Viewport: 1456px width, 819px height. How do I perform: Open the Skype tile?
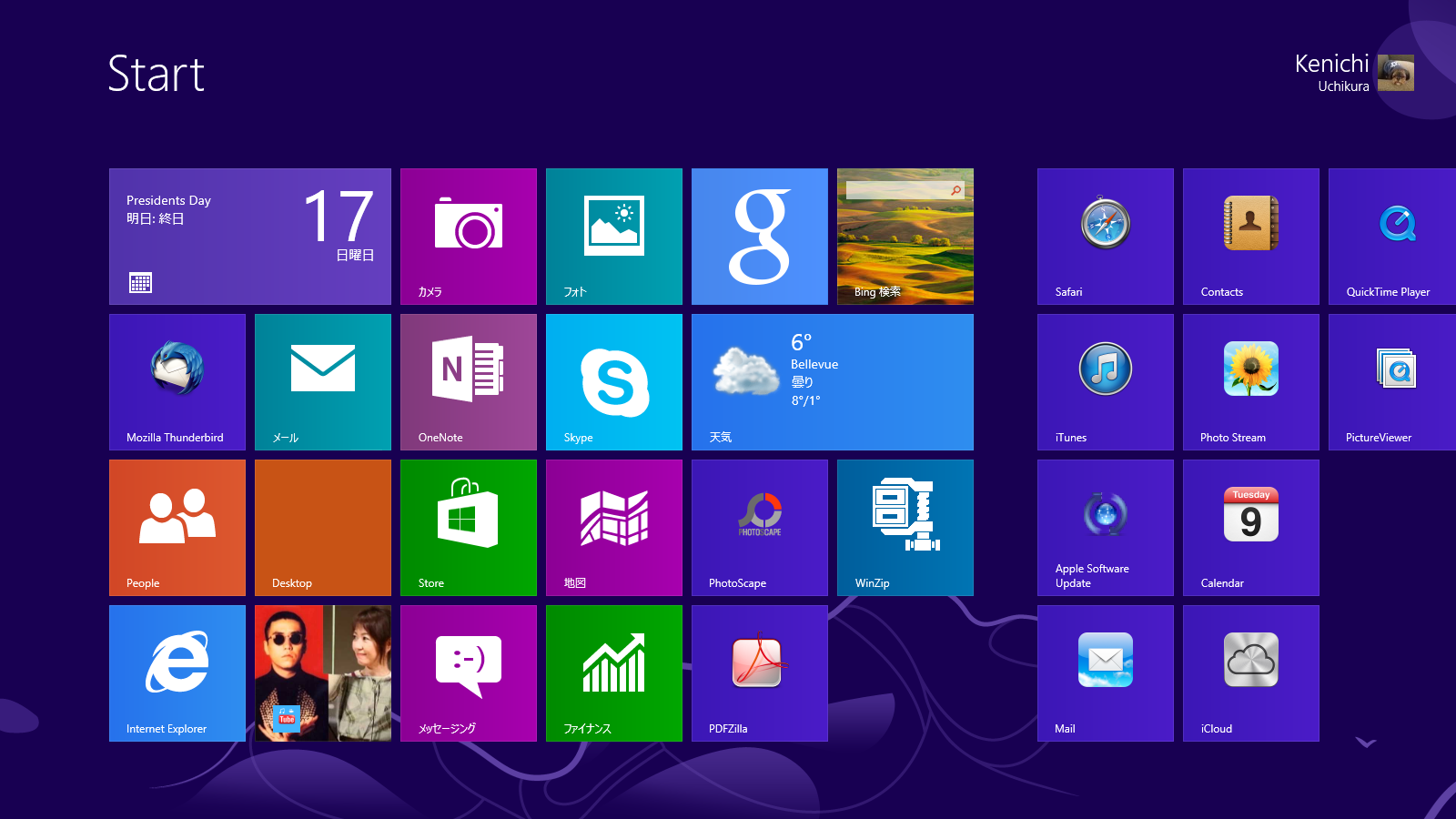614,382
